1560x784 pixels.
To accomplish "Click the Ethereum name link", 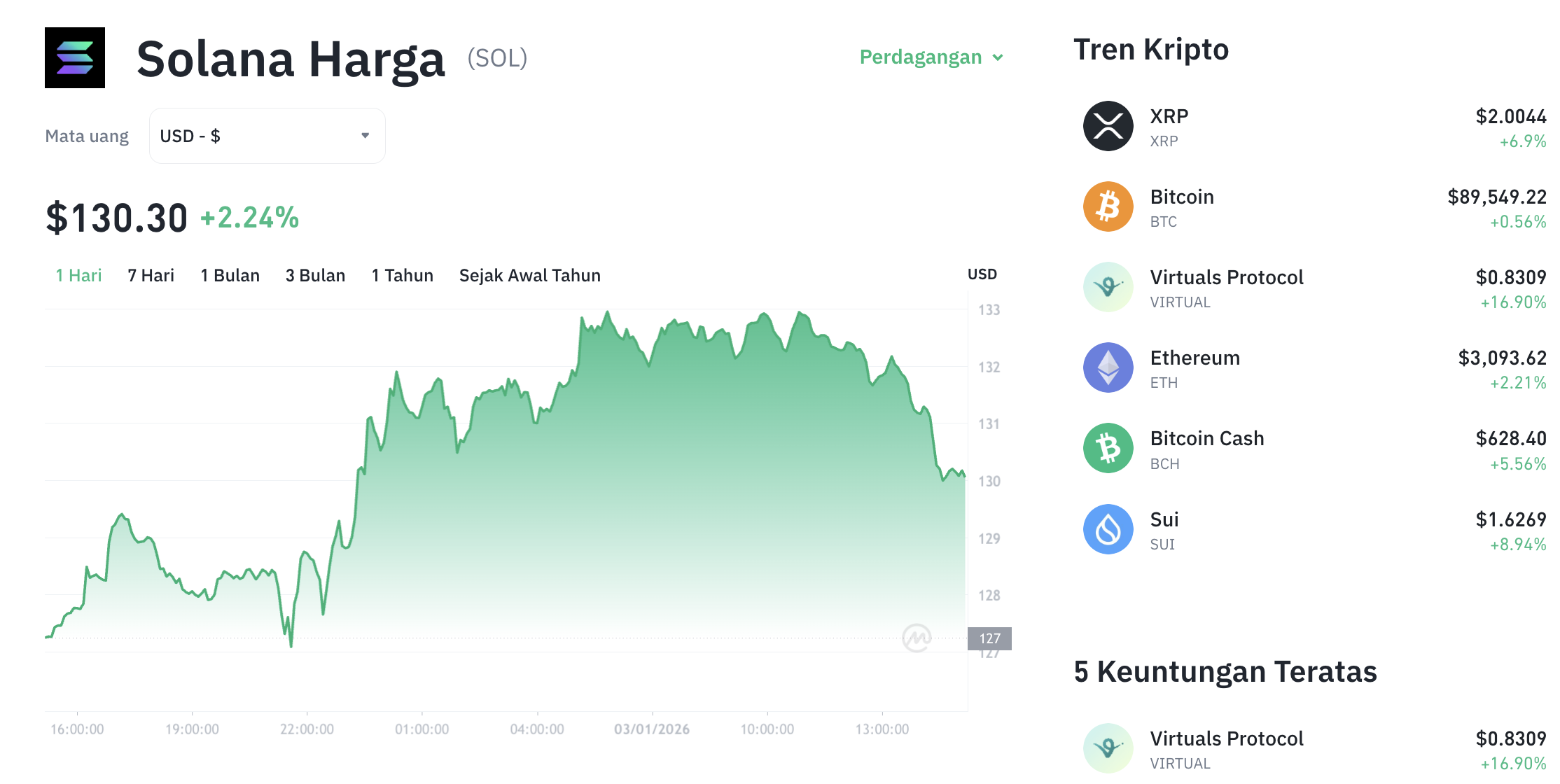I will coord(1195,358).
